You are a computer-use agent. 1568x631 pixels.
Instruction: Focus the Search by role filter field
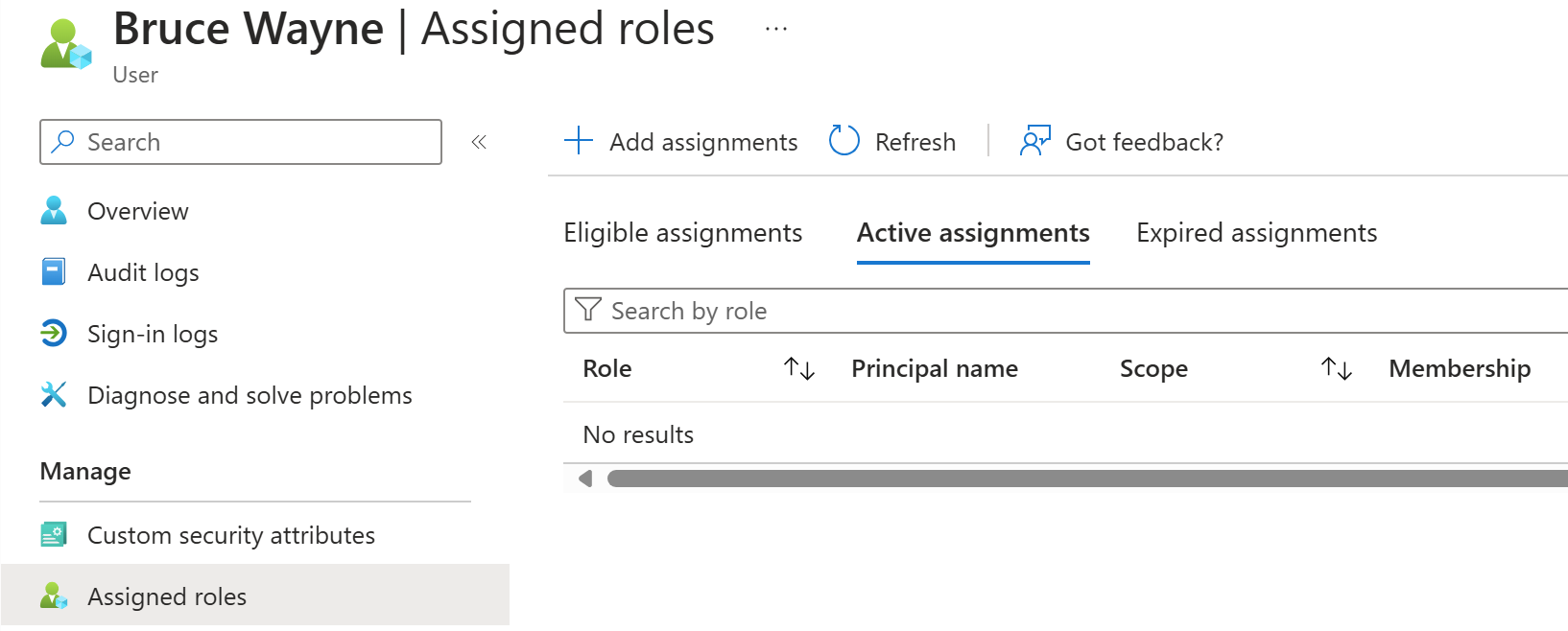point(1056,311)
